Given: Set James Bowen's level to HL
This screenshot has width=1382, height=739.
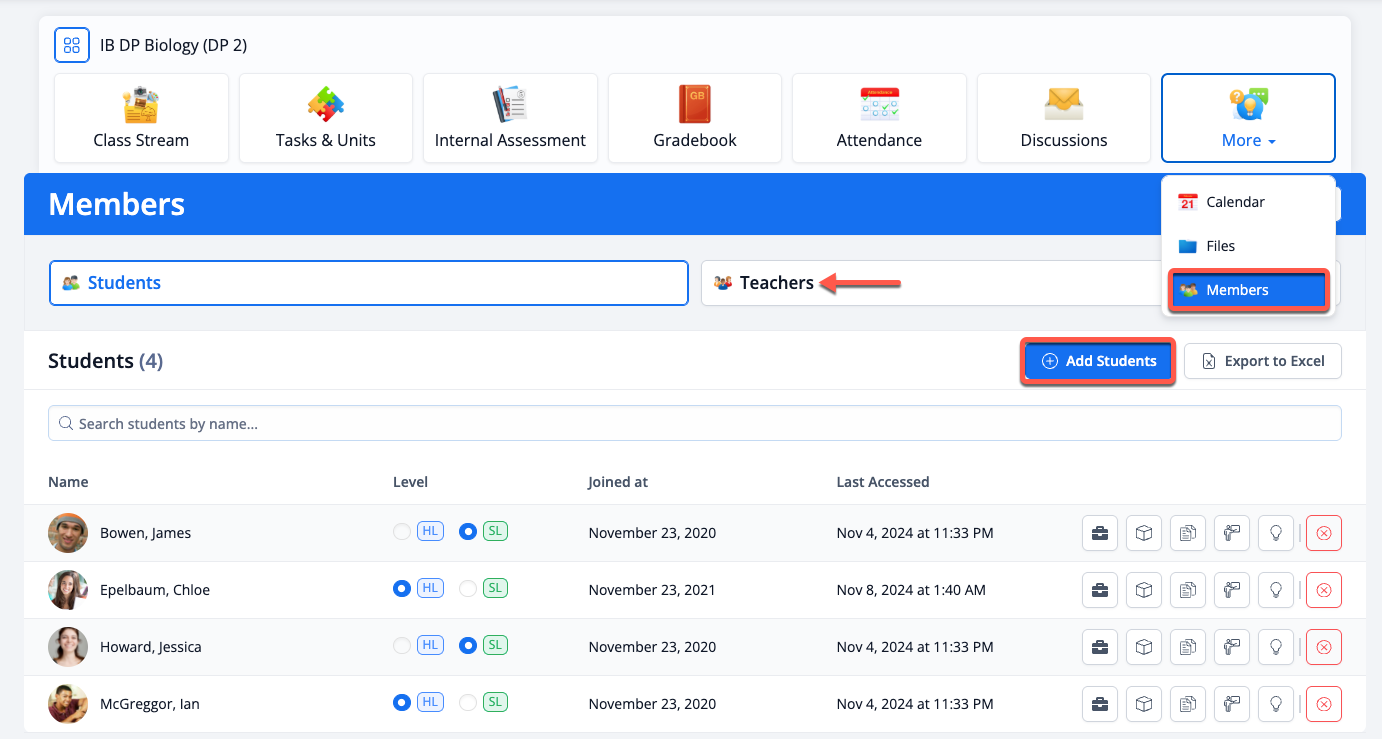Looking at the screenshot, I should 402,532.
